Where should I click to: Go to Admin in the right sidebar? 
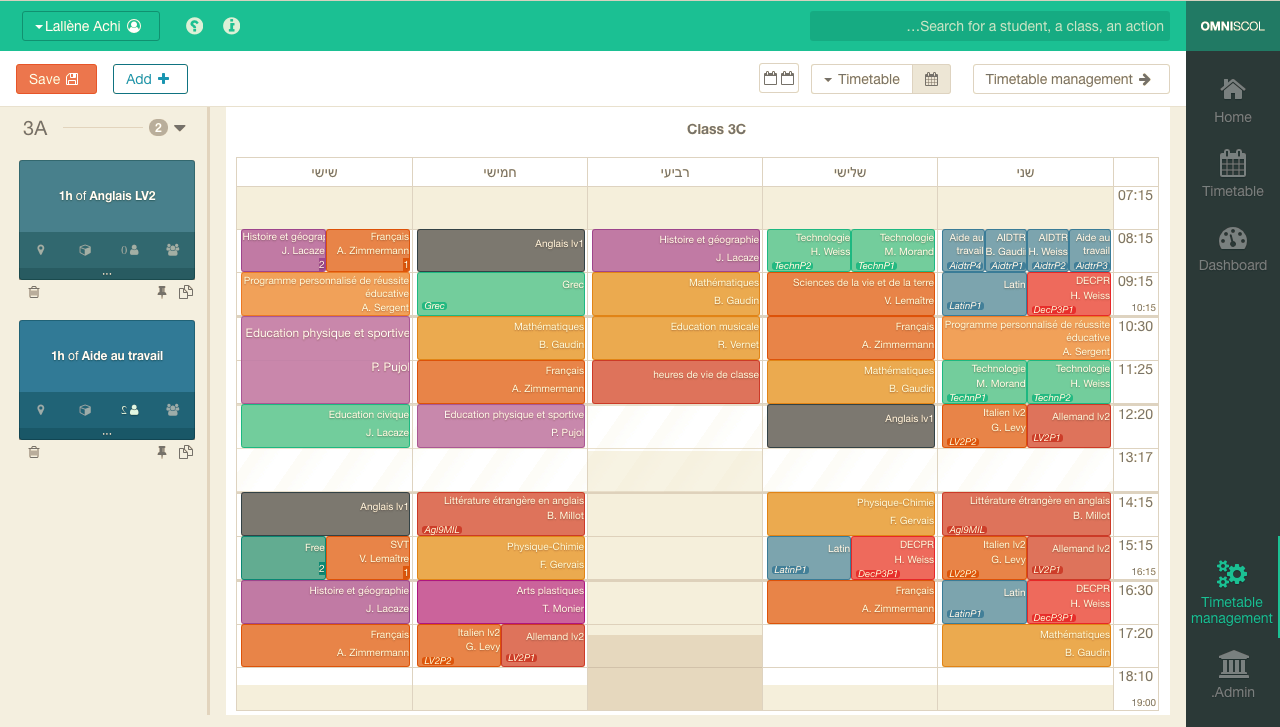[x=1232, y=674]
